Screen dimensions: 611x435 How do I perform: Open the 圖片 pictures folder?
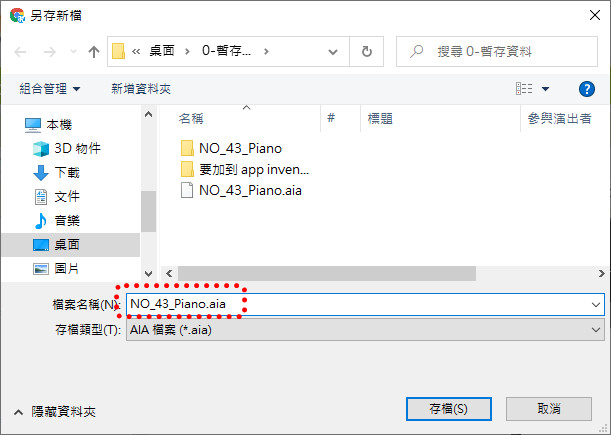pyautogui.click(x=56, y=269)
